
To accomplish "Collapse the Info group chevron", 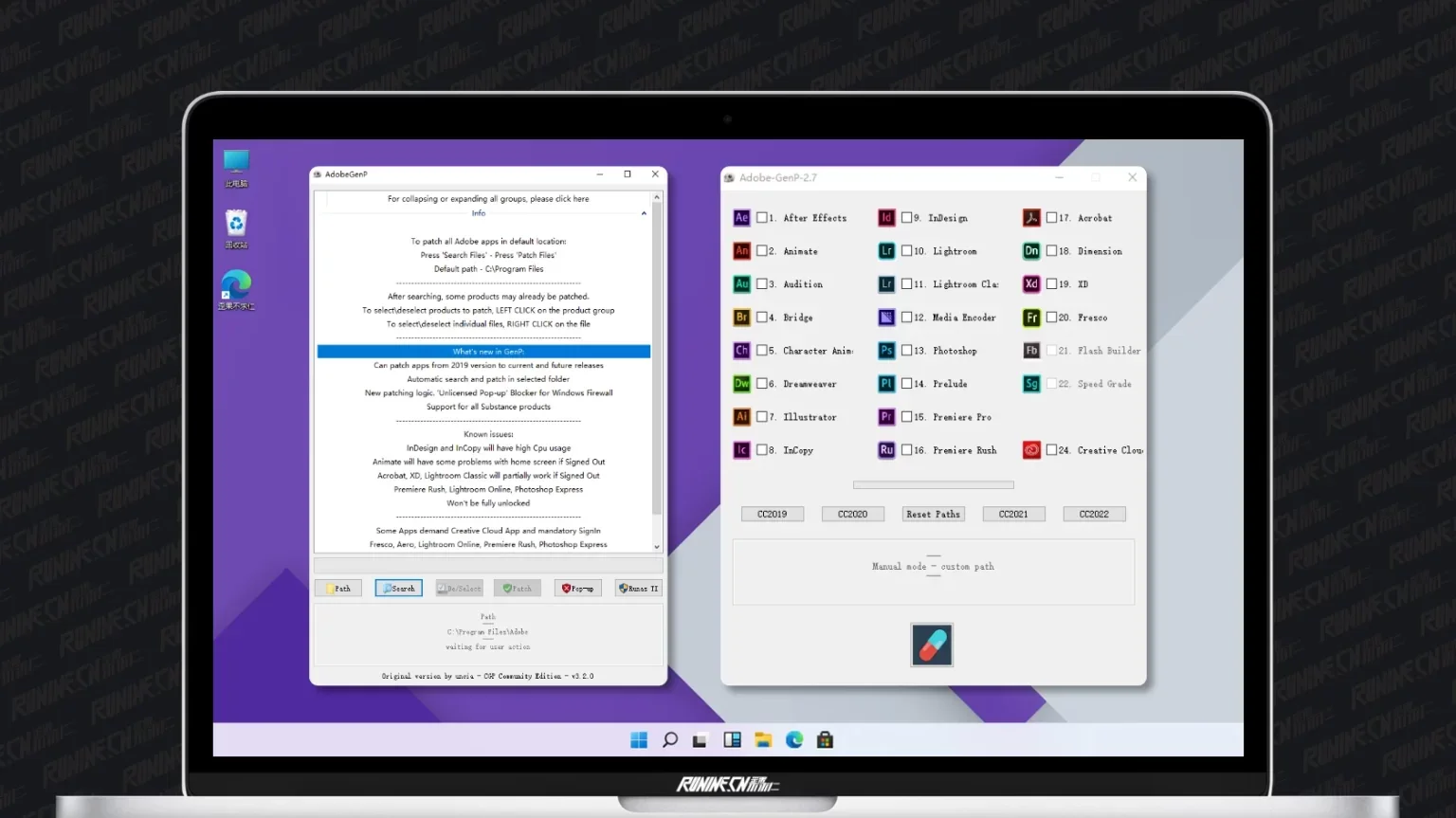I will coord(644,213).
